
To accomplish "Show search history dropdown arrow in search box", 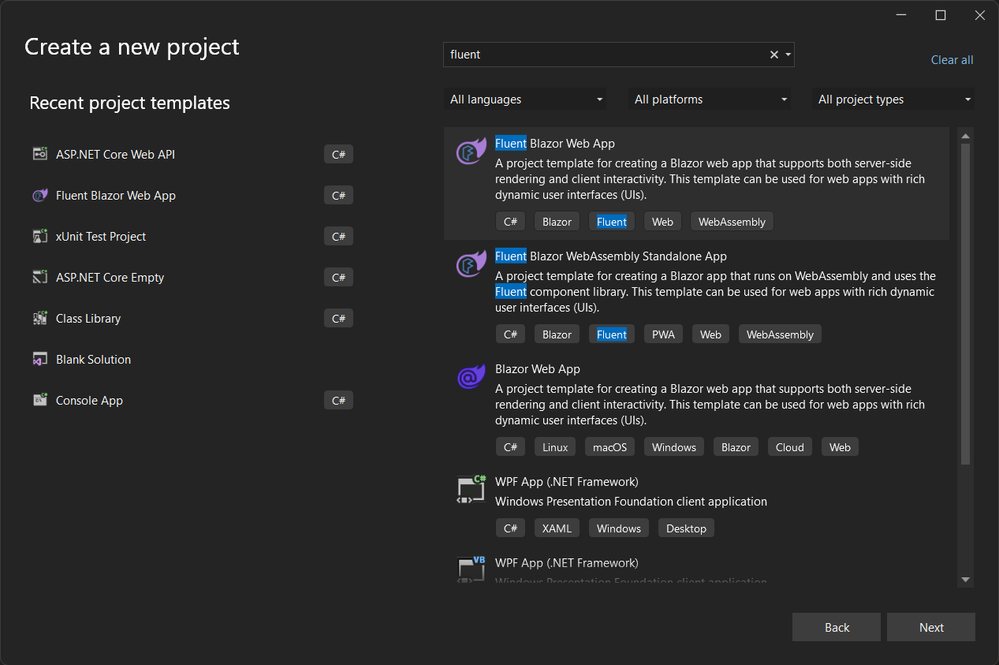I will (x=788, y=55).
